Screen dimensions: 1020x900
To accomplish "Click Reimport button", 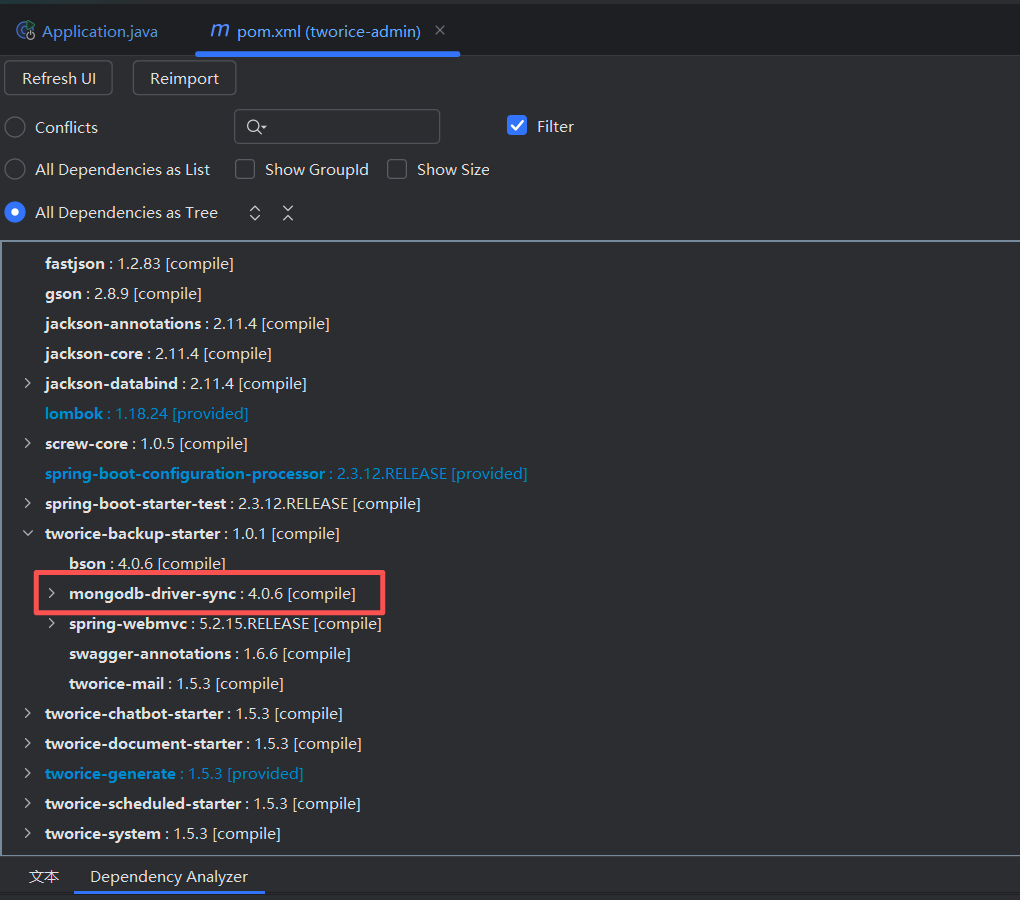I will click(x=184, y=78).
